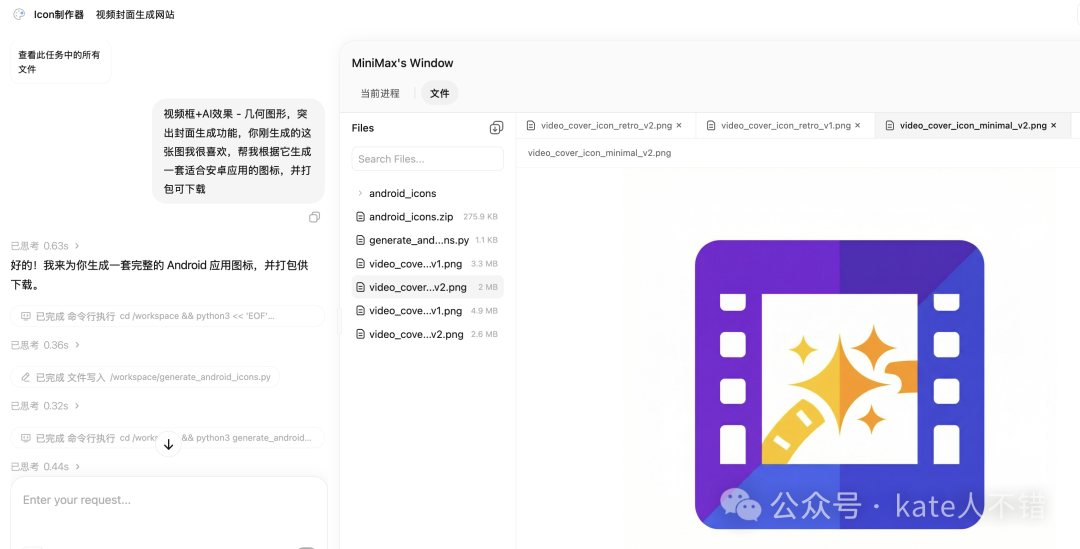Expand the 已思考 0.44s thinking step
Viewport: 1080px width, 549px height.
45,467
